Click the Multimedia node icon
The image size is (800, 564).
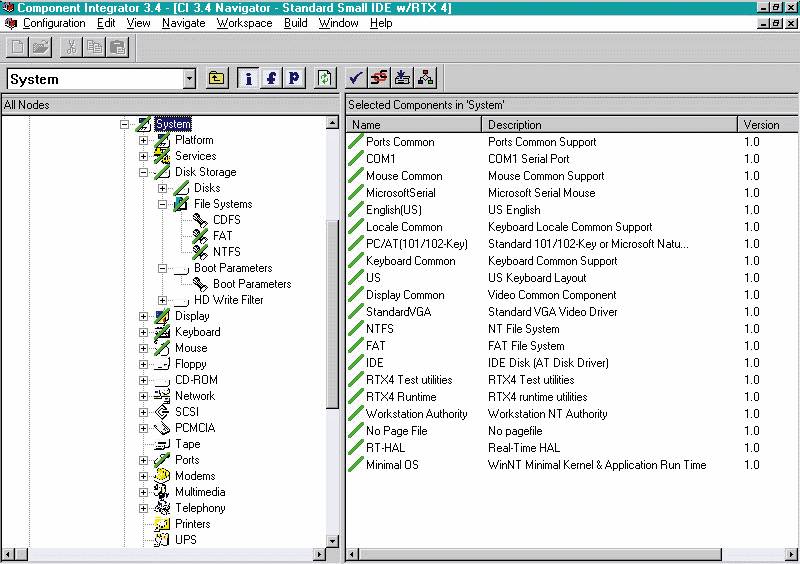(x=162, y=492)
